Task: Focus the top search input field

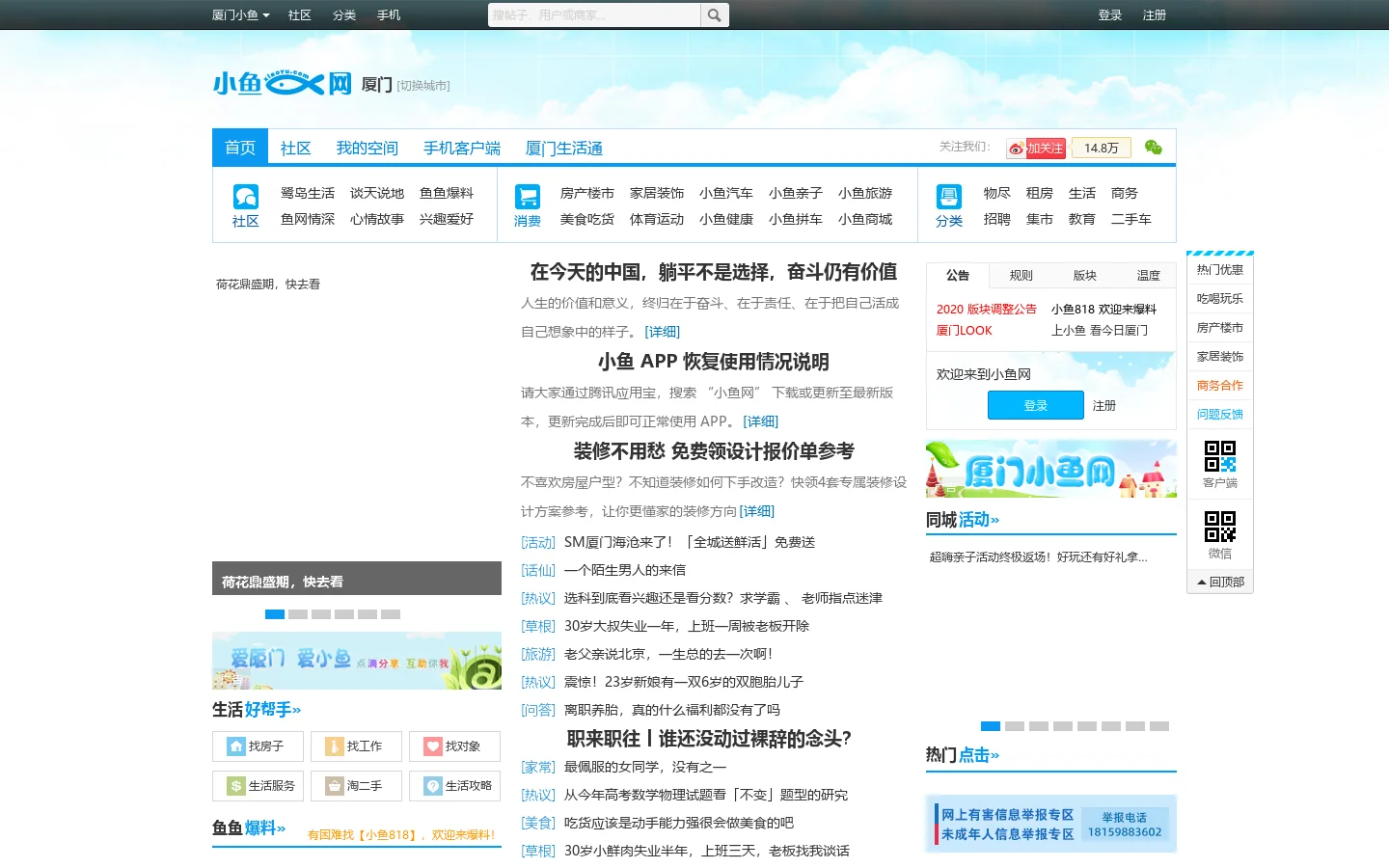Action: pos(594,15)
